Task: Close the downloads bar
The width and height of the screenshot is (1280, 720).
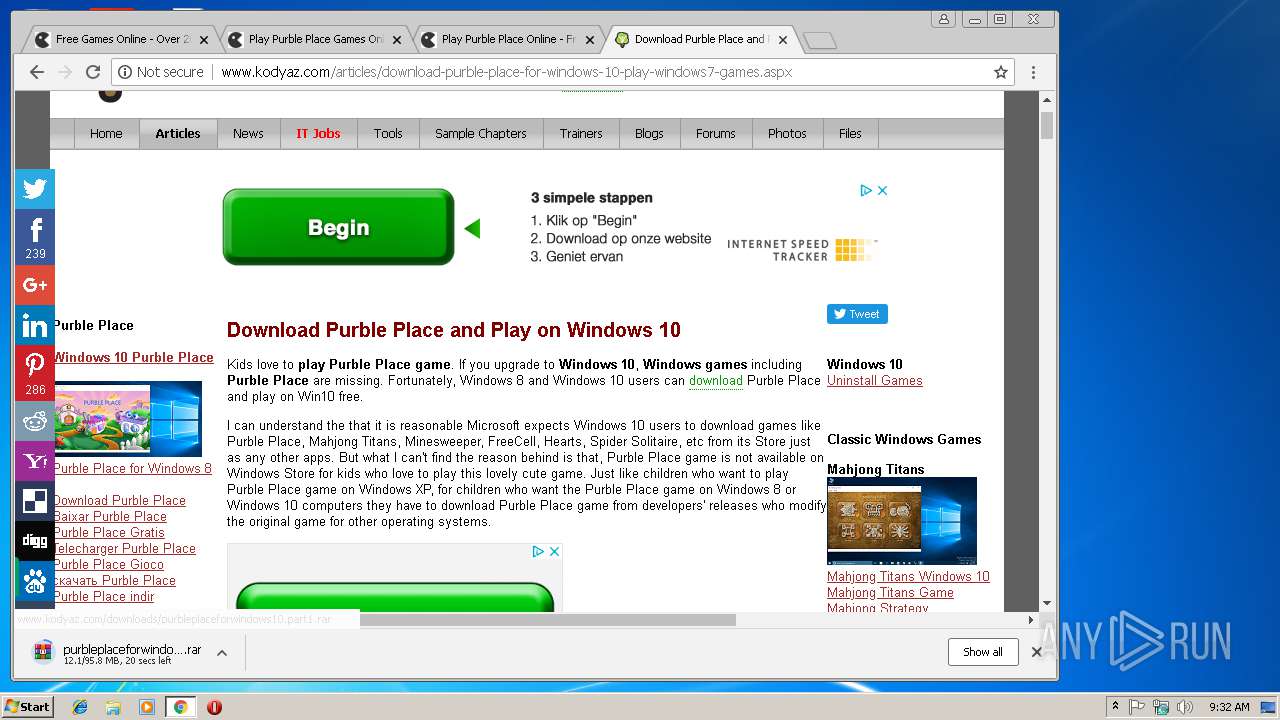Action: (1037, 652)
